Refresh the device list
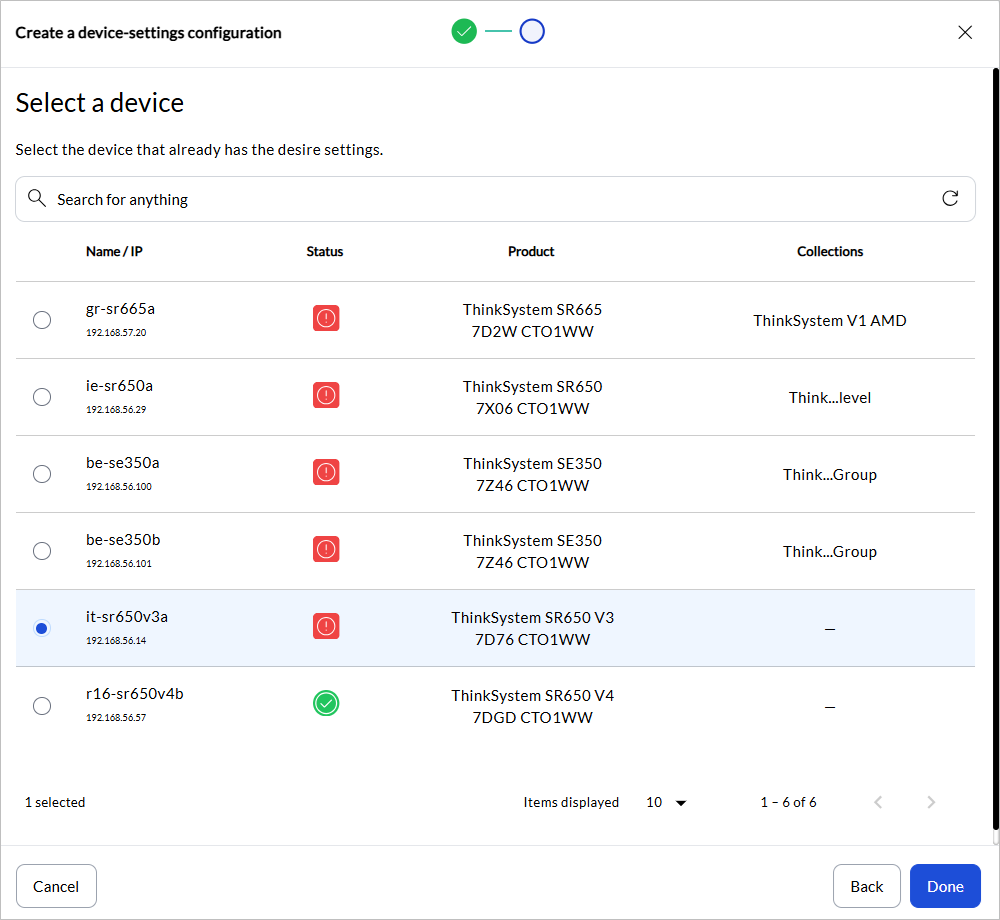 point(951,198)
